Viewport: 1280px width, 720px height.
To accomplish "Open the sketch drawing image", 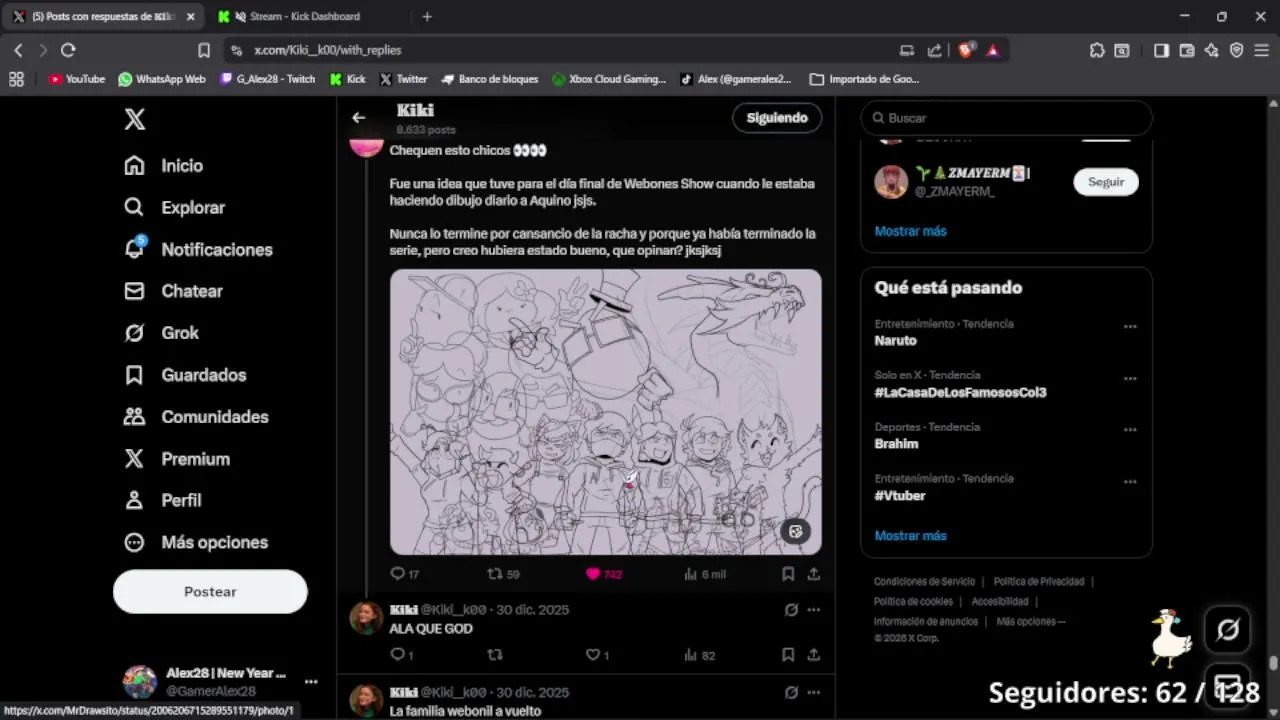I will pos(605,411).
